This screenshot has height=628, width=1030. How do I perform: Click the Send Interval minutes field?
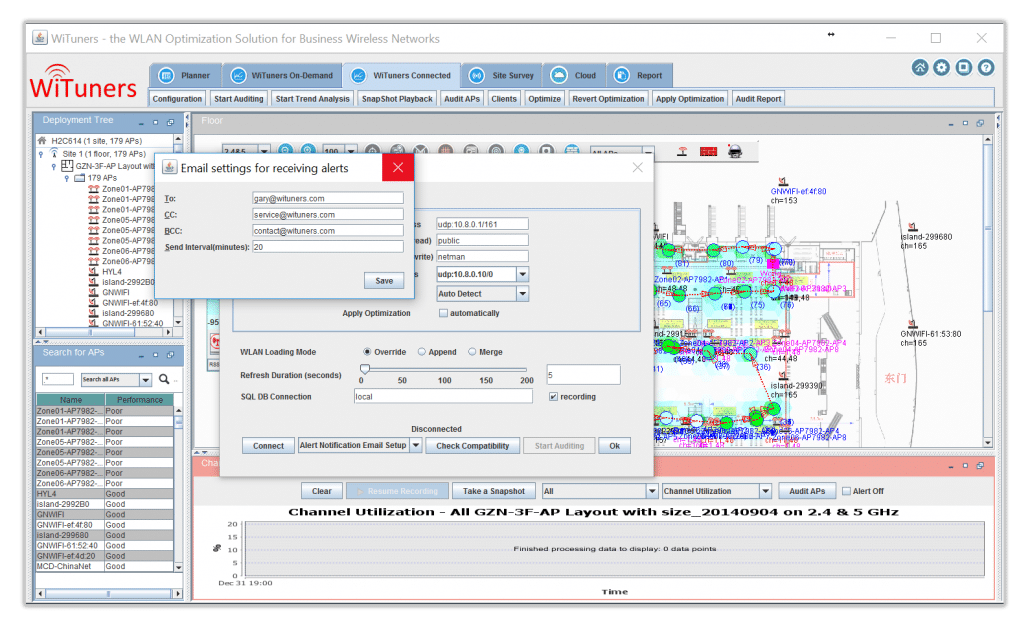[x=328, y=247]
